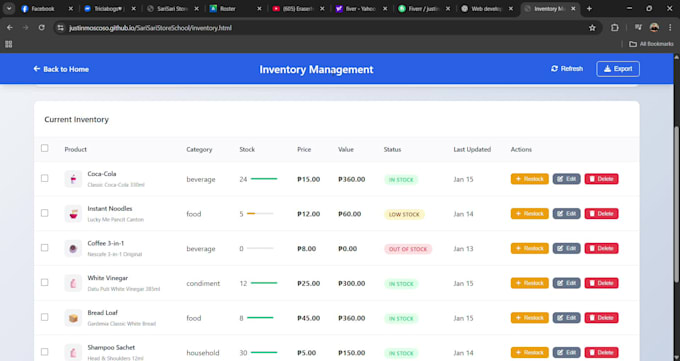680x361 pixels.
Task: Close the Roster tab
Action: click(259, 9)
